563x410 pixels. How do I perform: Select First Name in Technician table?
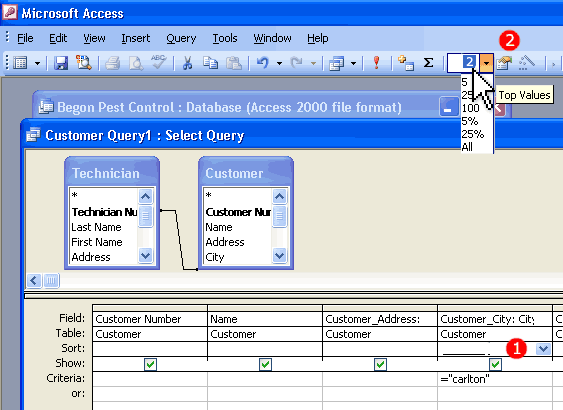tap(97, 242)
